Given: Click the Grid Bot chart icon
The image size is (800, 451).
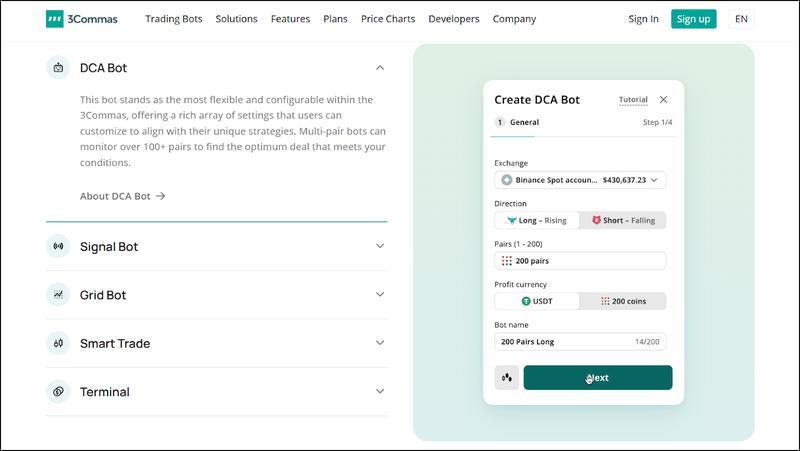Looking at the screenshot, I should pyautogui.click(x=58, y=295).
